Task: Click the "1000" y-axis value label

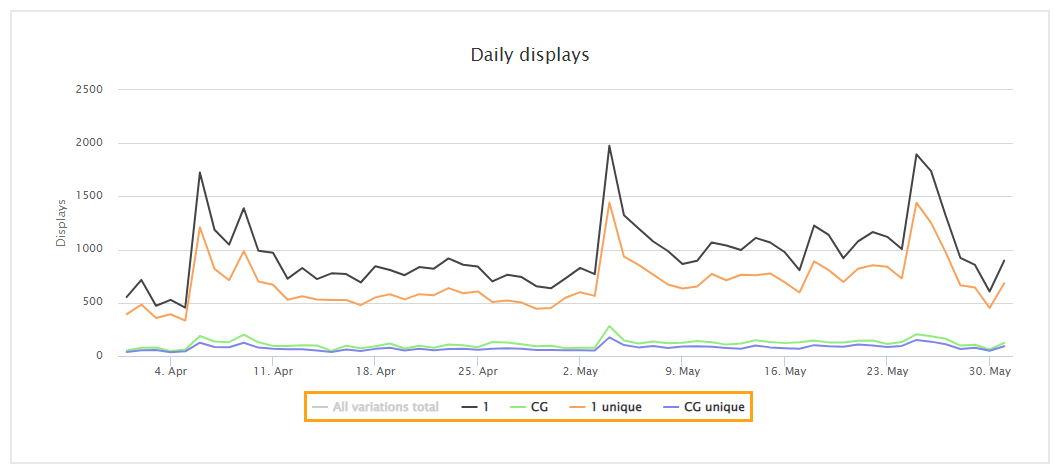Action: tap(89, 249)
